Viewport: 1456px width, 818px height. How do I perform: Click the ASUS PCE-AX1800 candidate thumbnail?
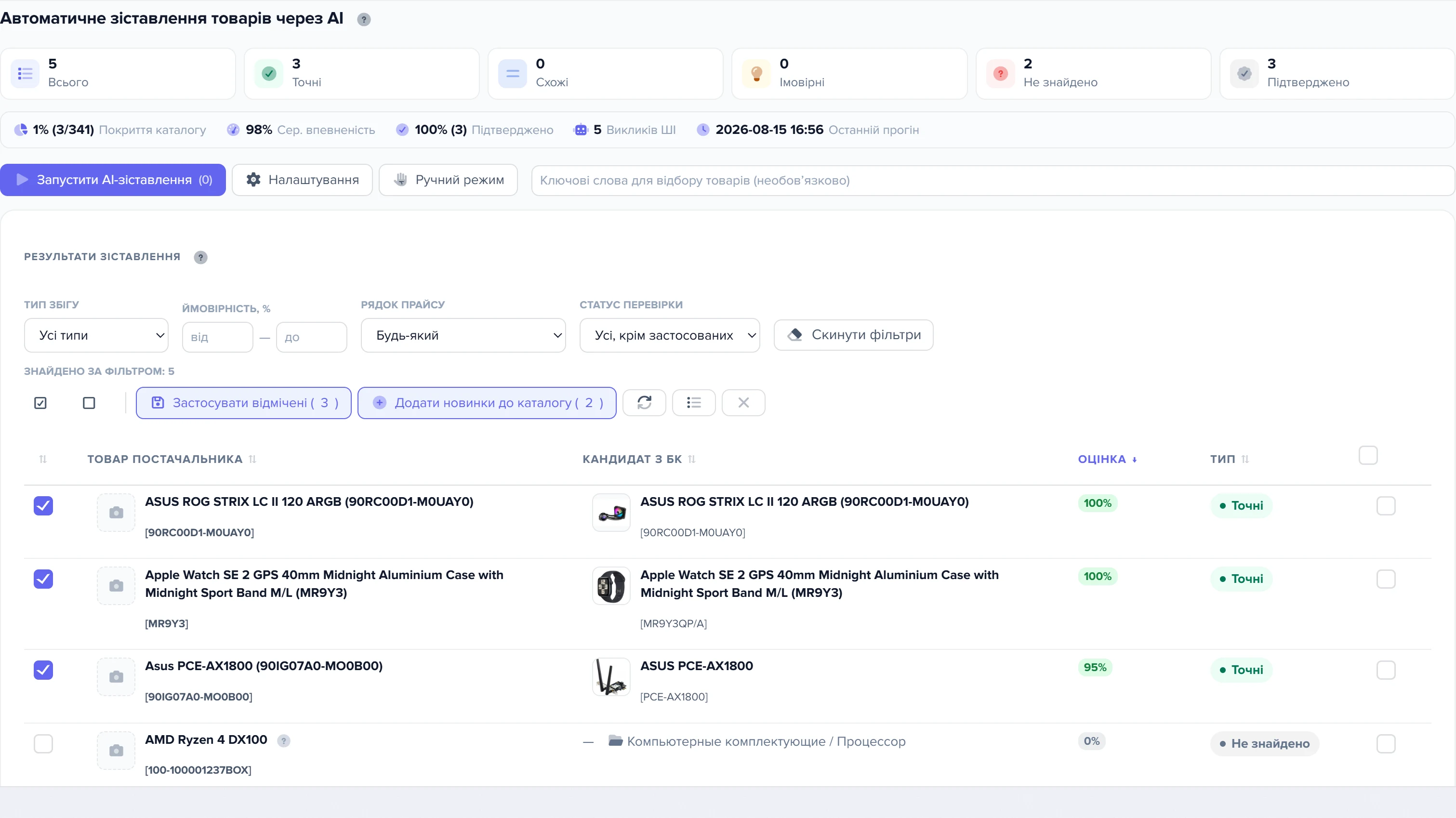(611, 677)
